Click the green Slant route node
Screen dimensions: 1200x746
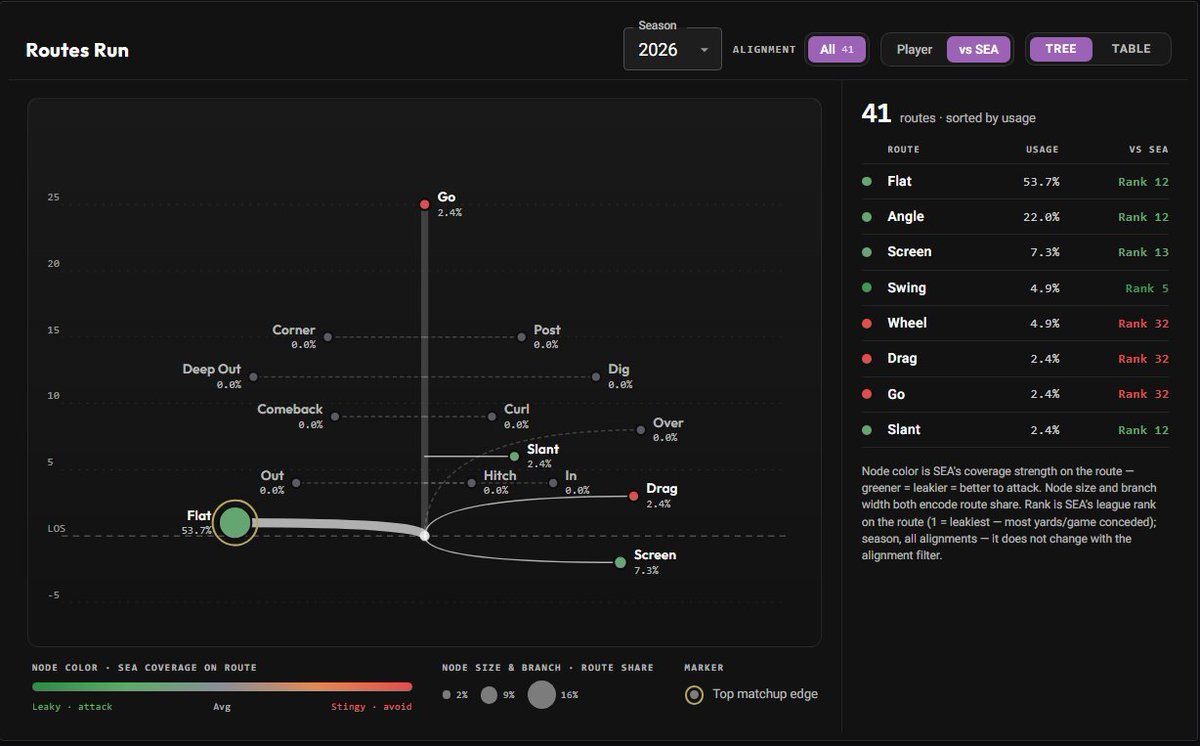514,456
